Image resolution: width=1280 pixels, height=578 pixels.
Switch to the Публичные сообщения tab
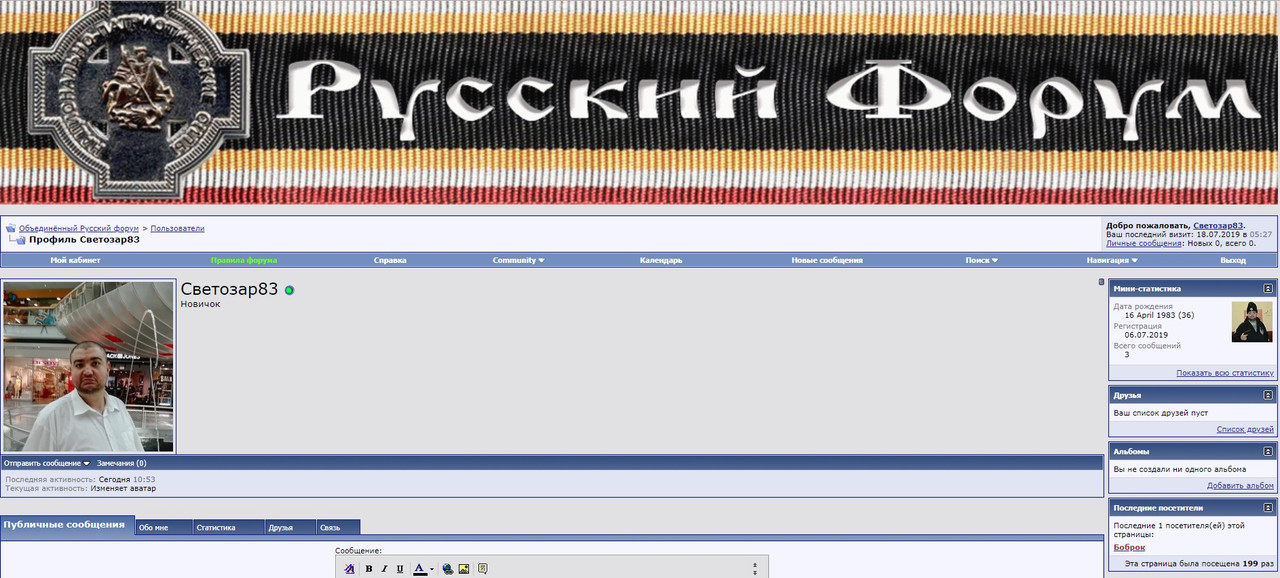[x=67, y=525]
